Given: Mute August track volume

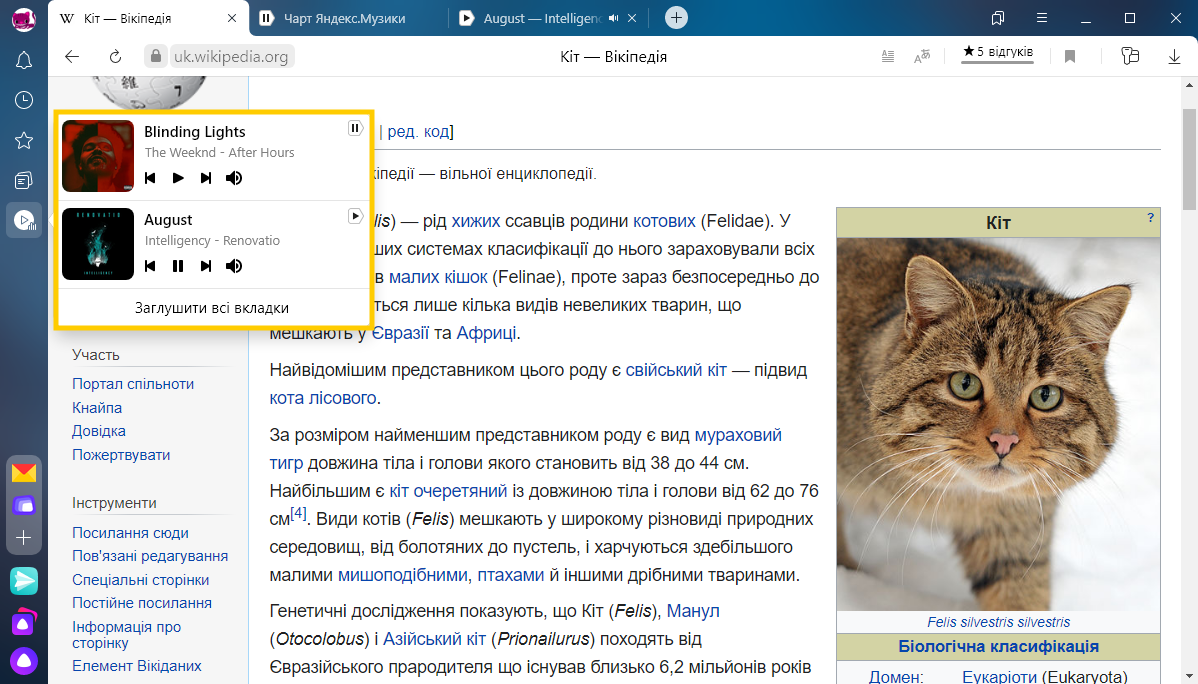Looking at the screenshot, I should click(x=234, y=266).
